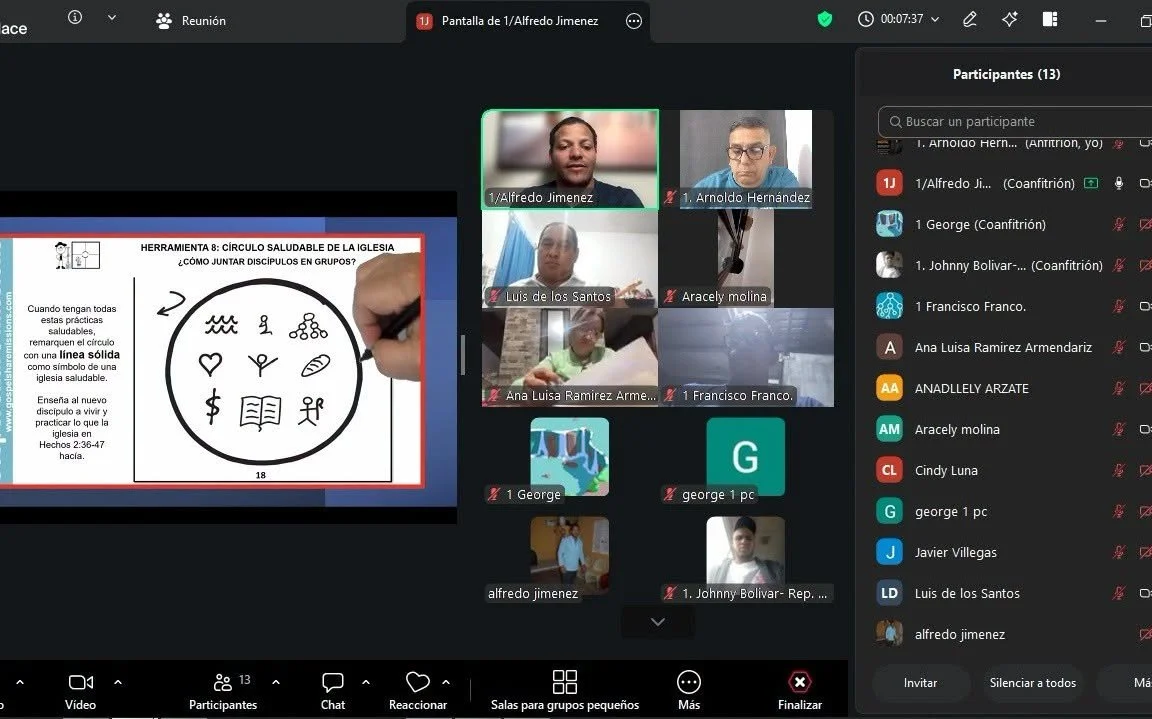Open the Participantes panel button
Screen dimensions: 1152x719
(x=223, y=690)
